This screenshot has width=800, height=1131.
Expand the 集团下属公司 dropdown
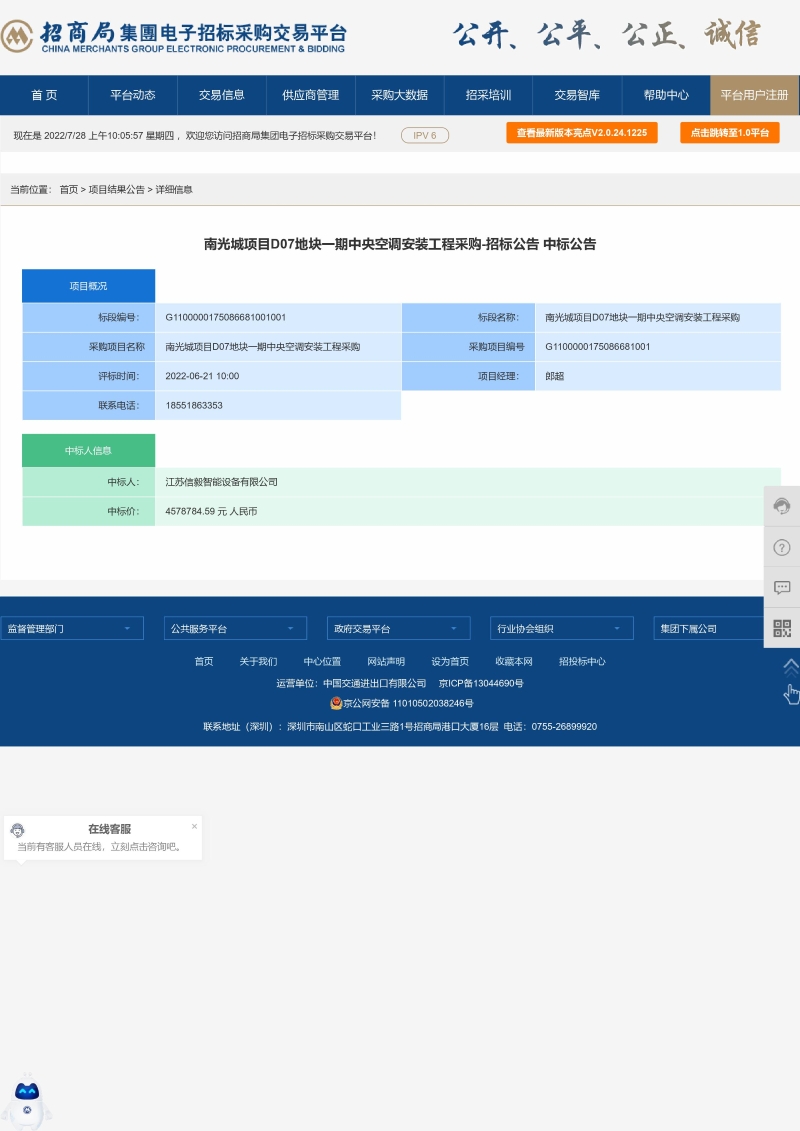click(708, 628)
